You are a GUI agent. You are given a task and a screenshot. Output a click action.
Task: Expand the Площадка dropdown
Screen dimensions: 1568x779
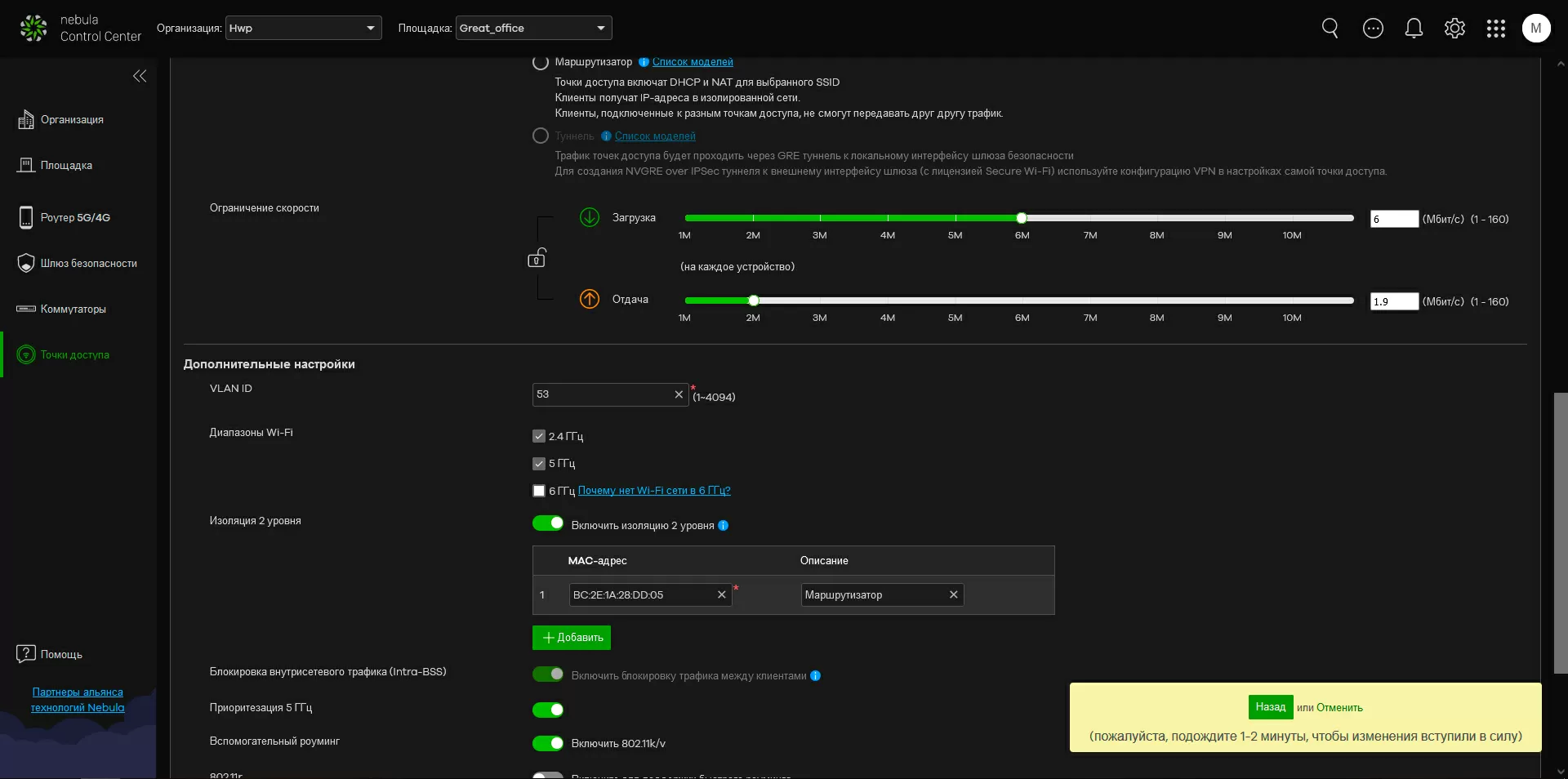(x=533, y=28)
